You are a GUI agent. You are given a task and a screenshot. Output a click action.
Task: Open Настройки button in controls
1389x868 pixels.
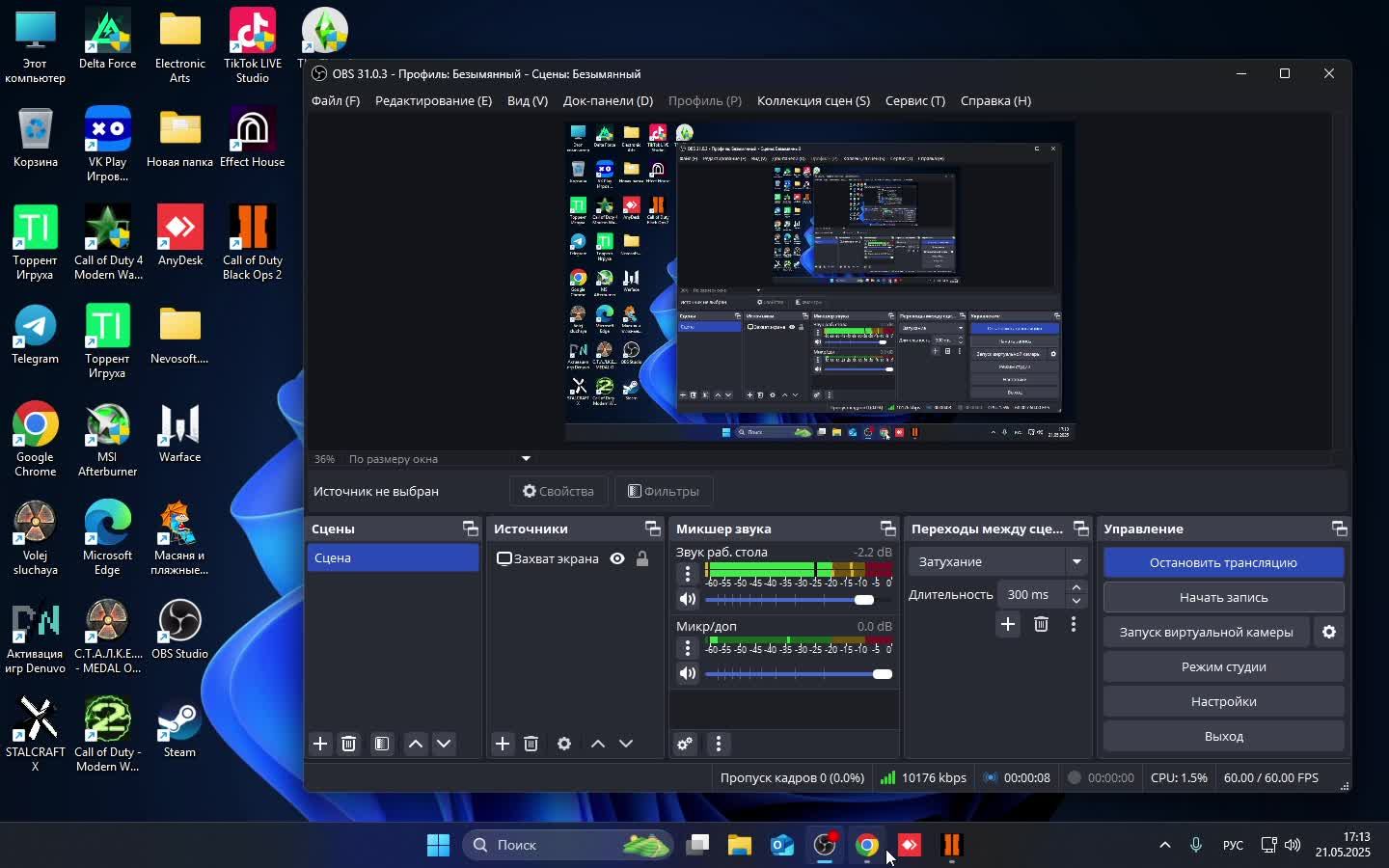1224,701
